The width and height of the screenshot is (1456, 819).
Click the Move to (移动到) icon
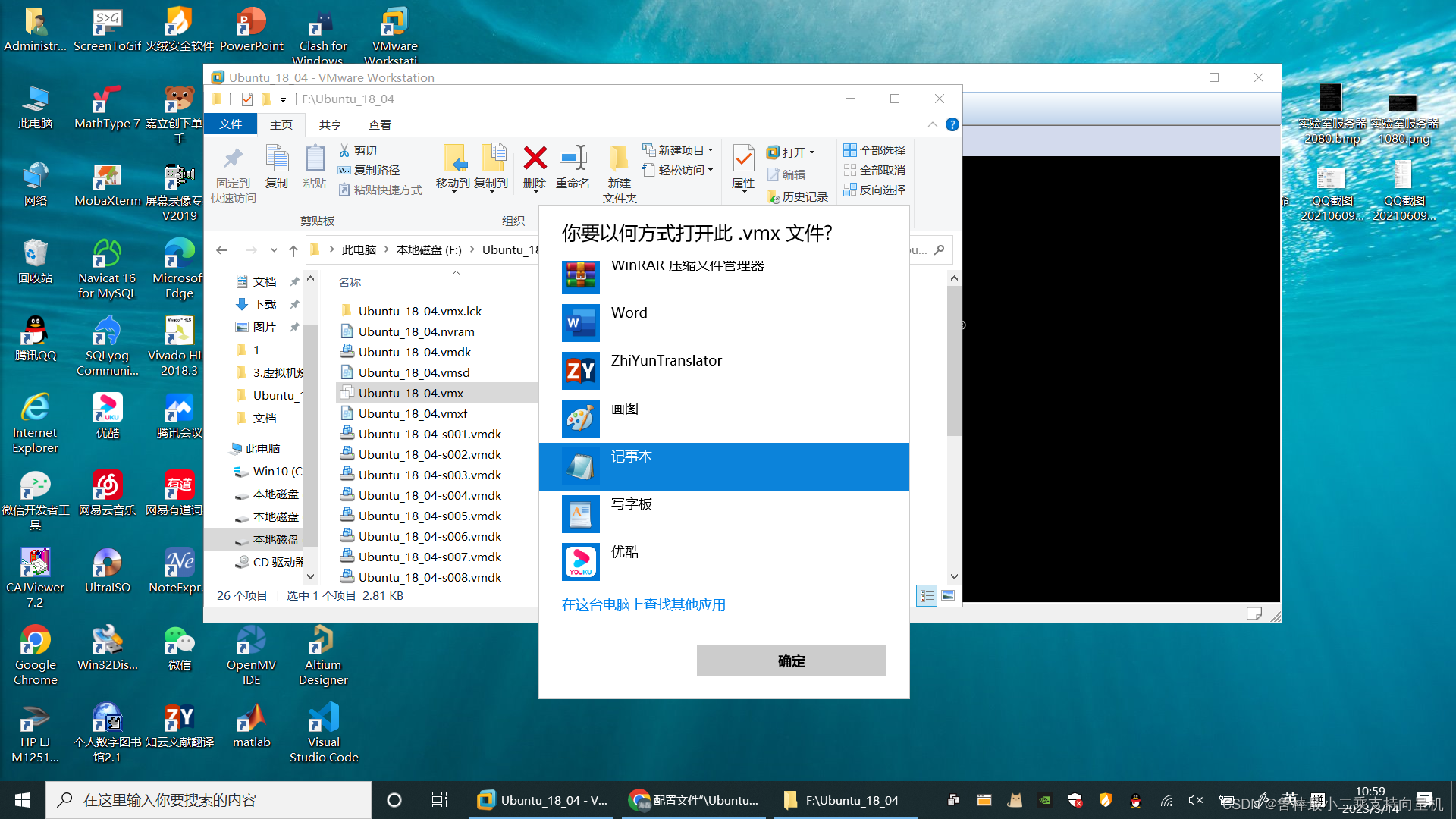tap(454, 158)
